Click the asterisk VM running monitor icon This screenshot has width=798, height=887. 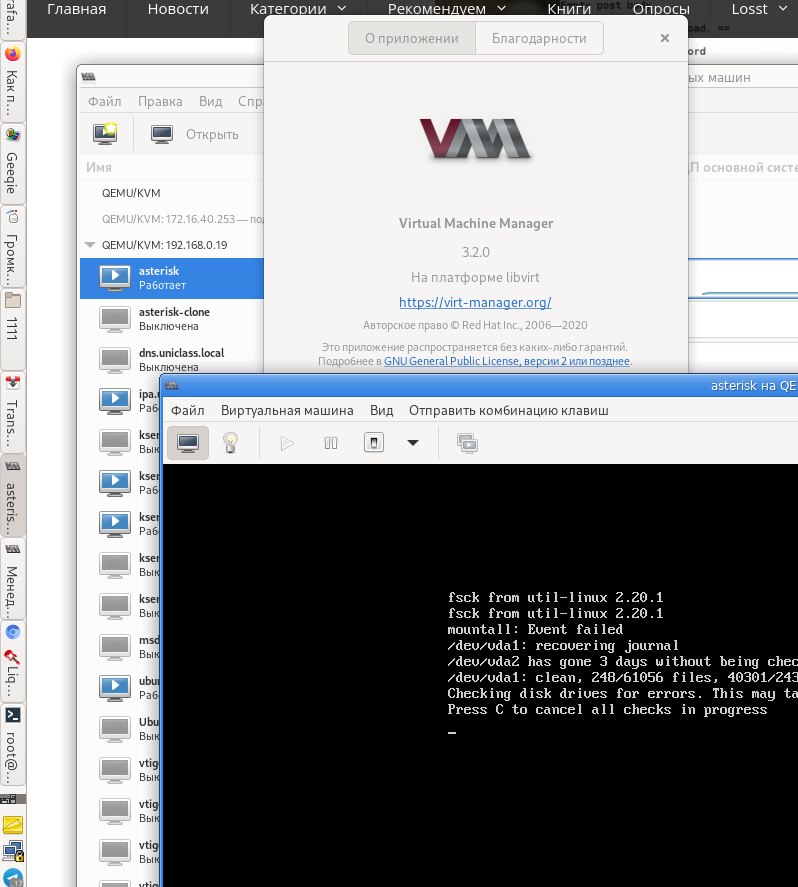[x=115, y=278]
